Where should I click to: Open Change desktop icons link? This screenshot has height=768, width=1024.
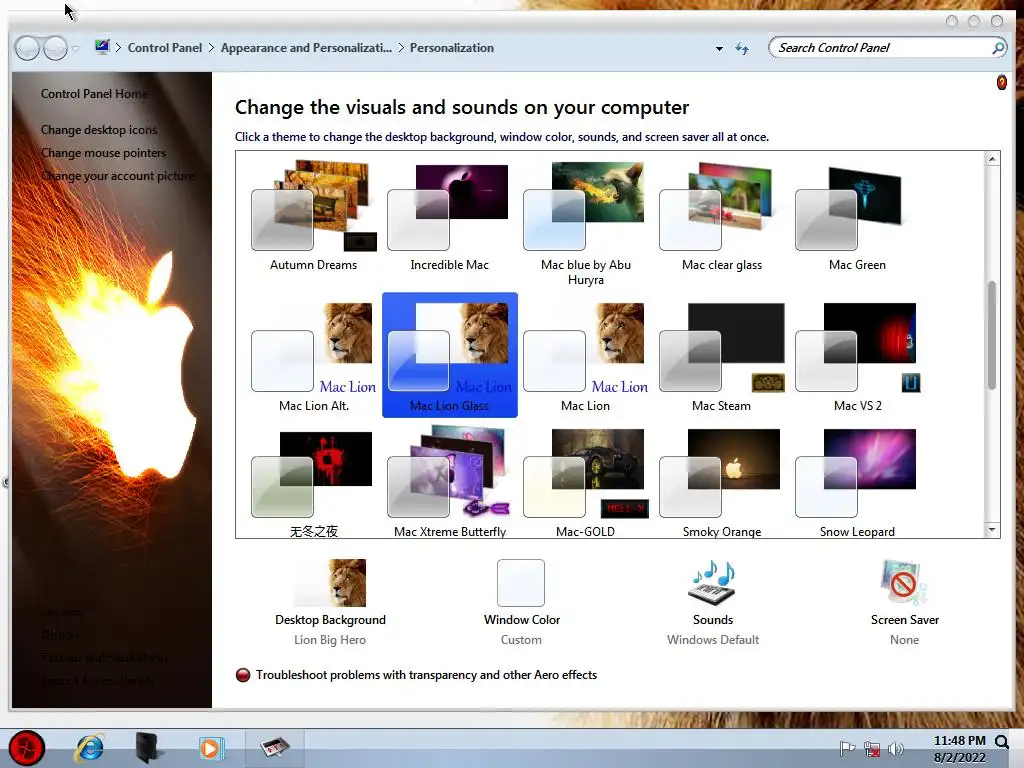(99, 129)
